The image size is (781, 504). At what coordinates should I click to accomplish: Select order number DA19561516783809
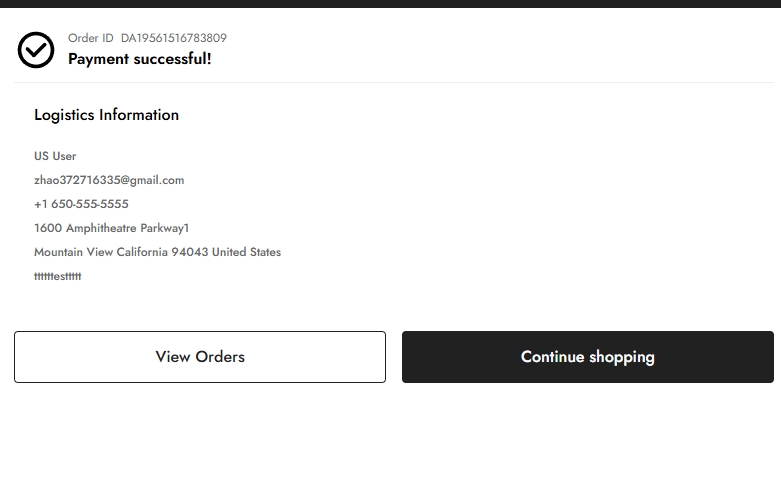(x=173, y=38)
